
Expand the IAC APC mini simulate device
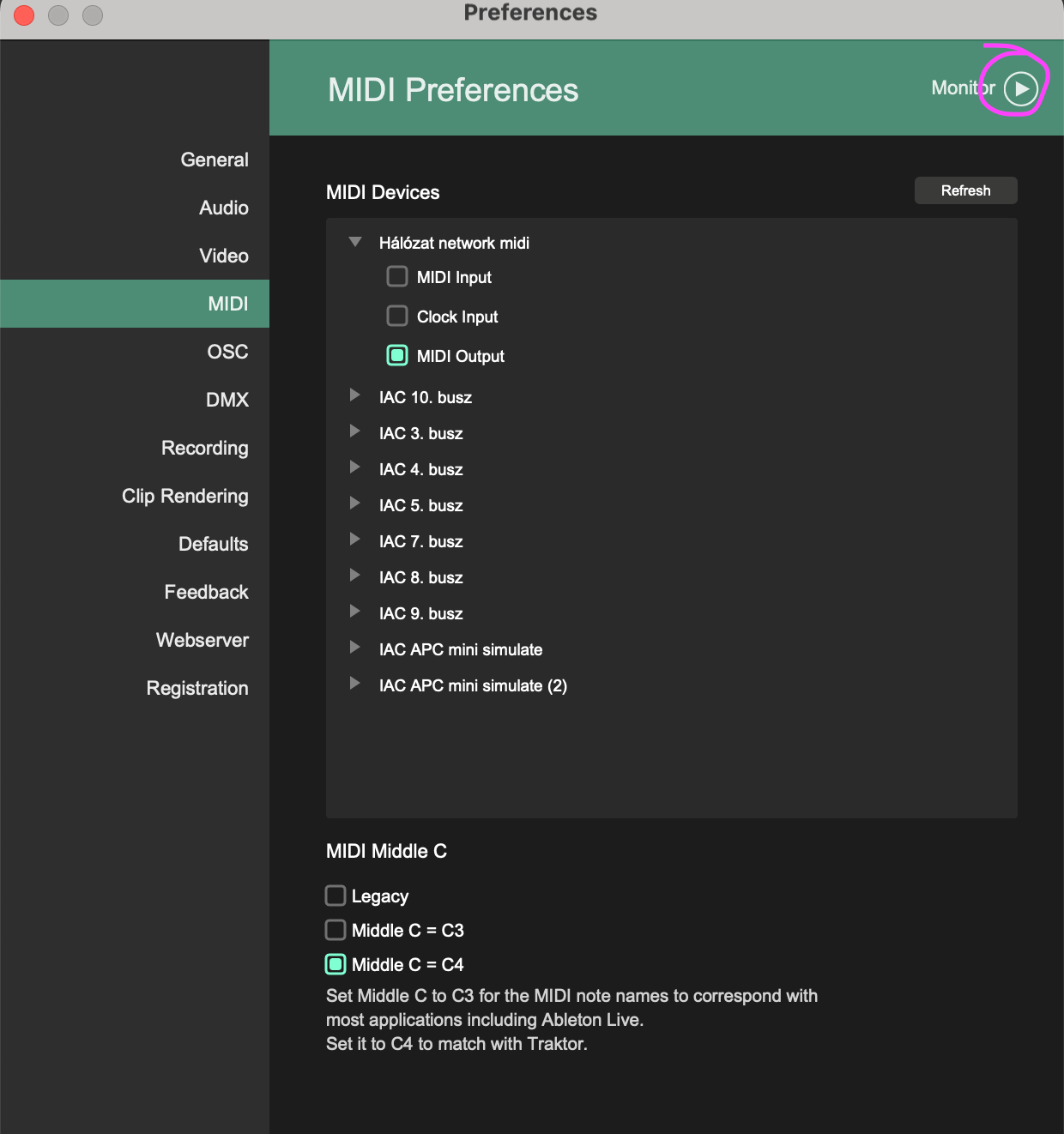(355, 648)
